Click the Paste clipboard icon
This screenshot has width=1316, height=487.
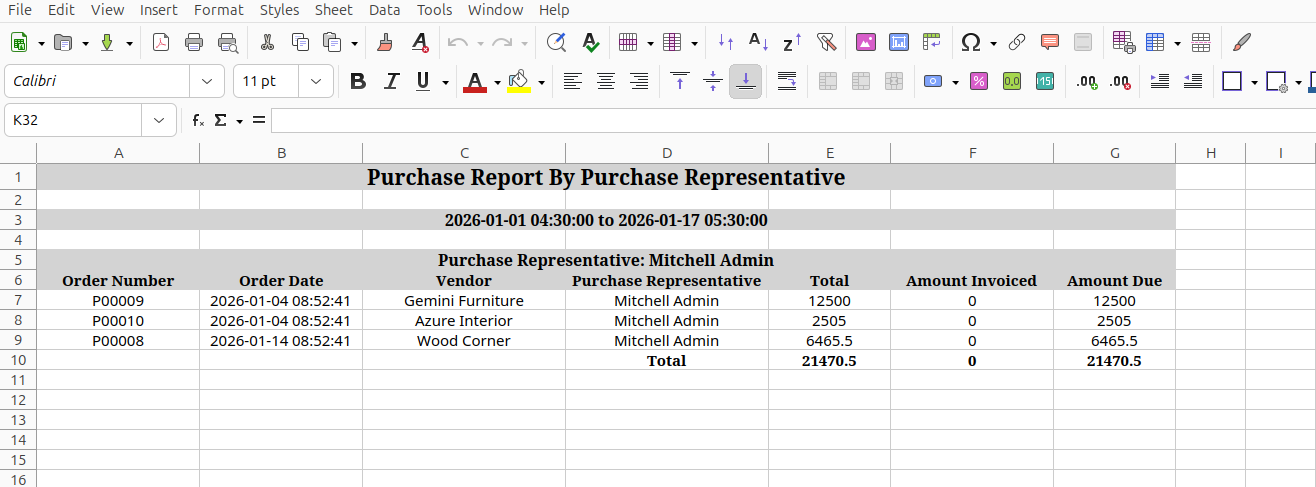point(332,43)
